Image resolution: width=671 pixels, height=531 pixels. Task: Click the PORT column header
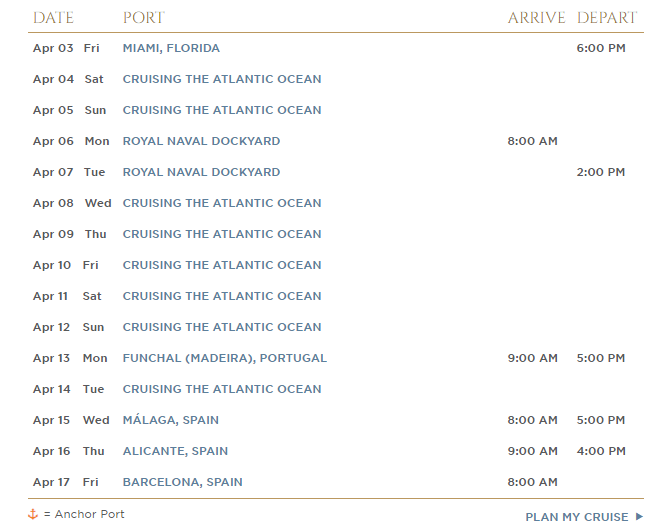pos(144,18)
